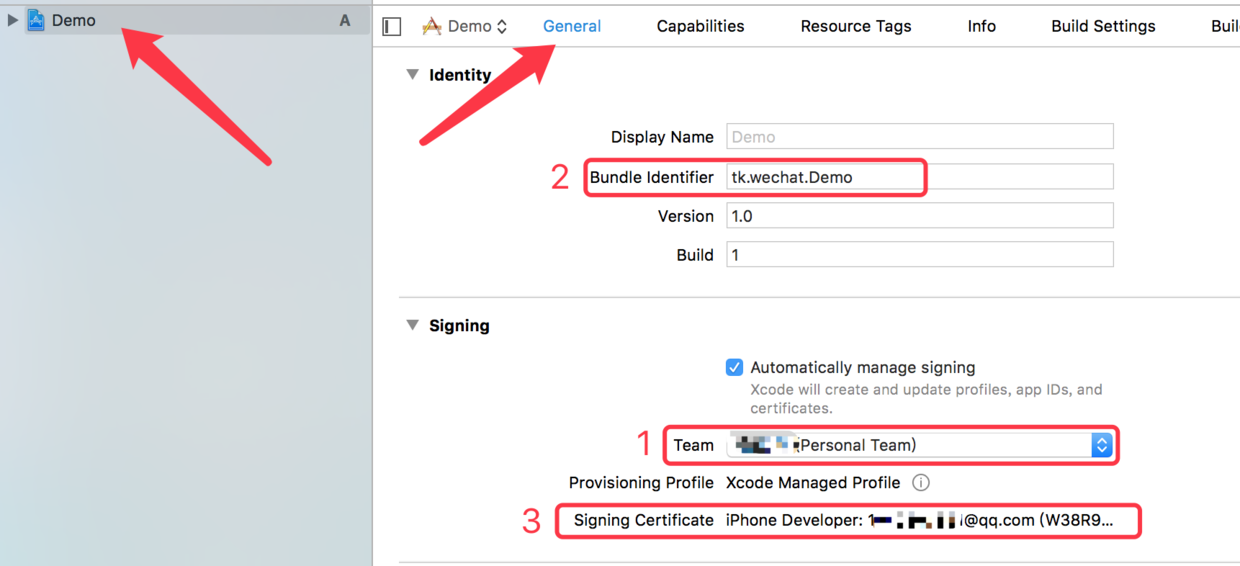The height and width of the screenshot is (566, 1240).
Task: Switch to the General tab
Action: click(x=572, y=26)
